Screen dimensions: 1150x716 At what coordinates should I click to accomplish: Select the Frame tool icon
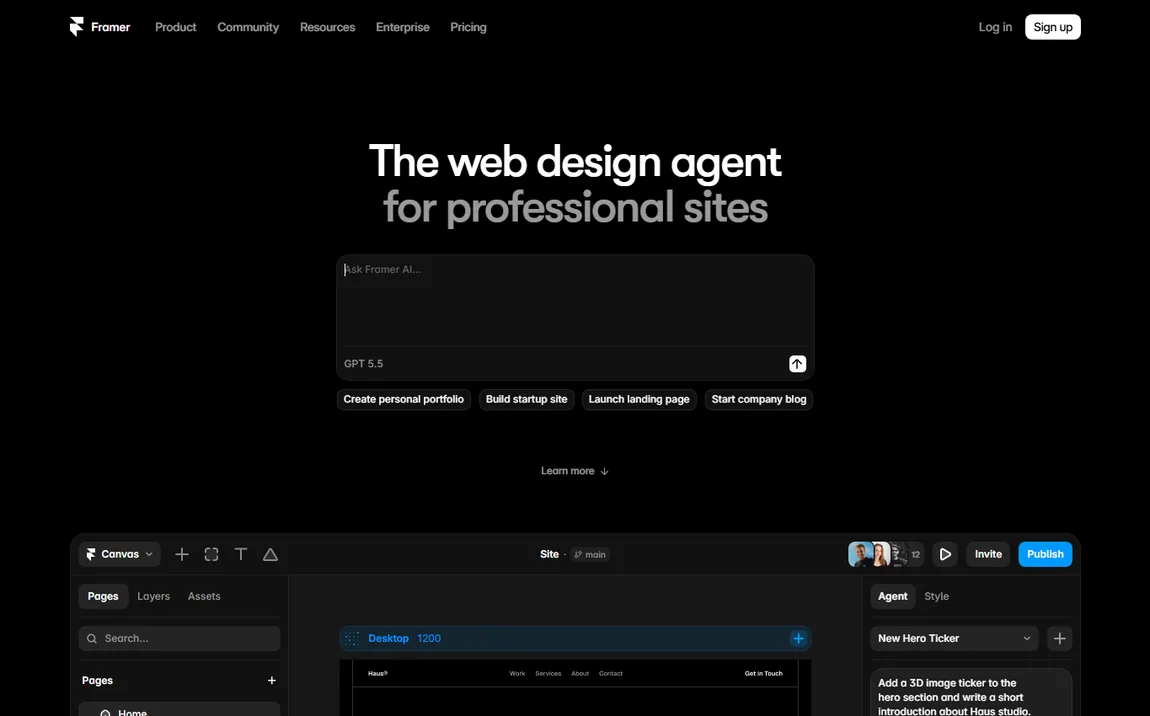pos(211,555)
